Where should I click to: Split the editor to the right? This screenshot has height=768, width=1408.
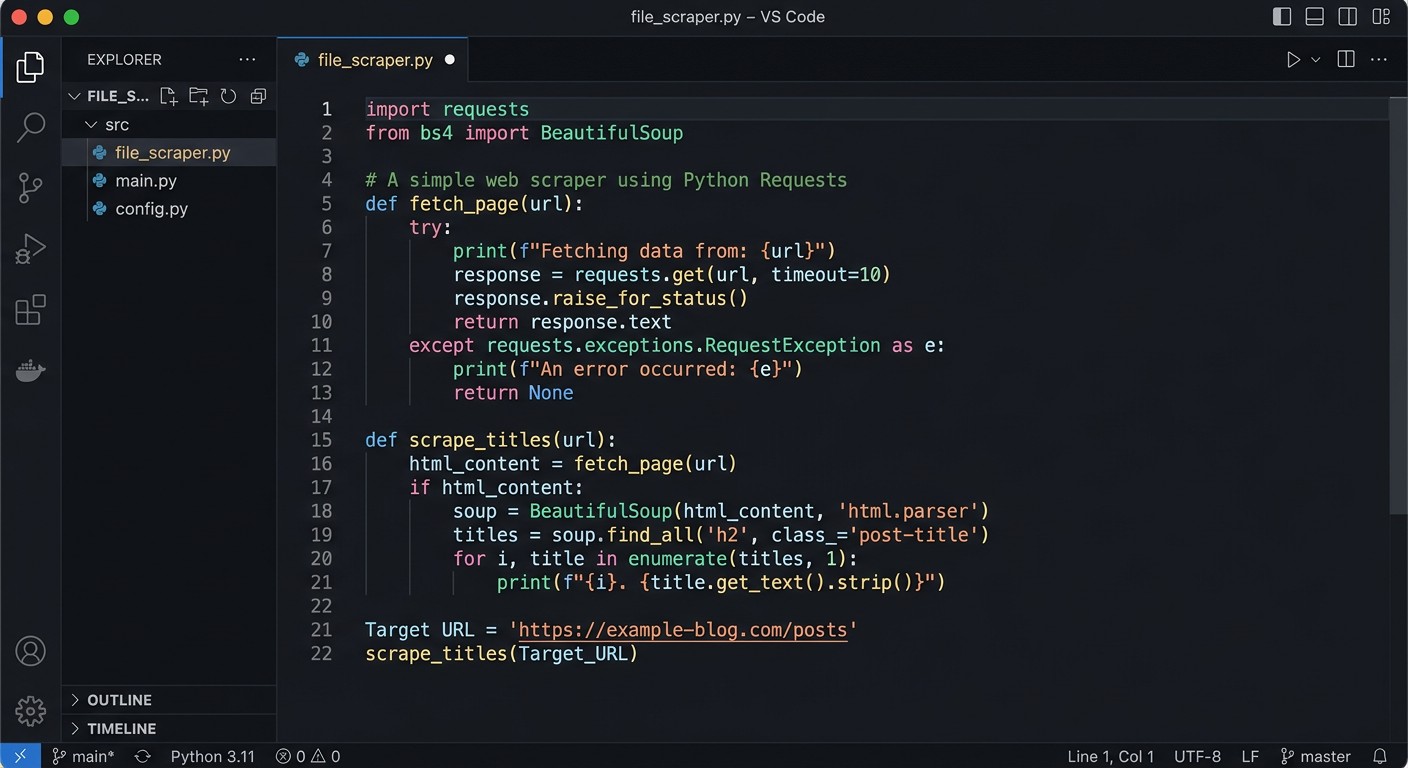(x=1346, y=60)
